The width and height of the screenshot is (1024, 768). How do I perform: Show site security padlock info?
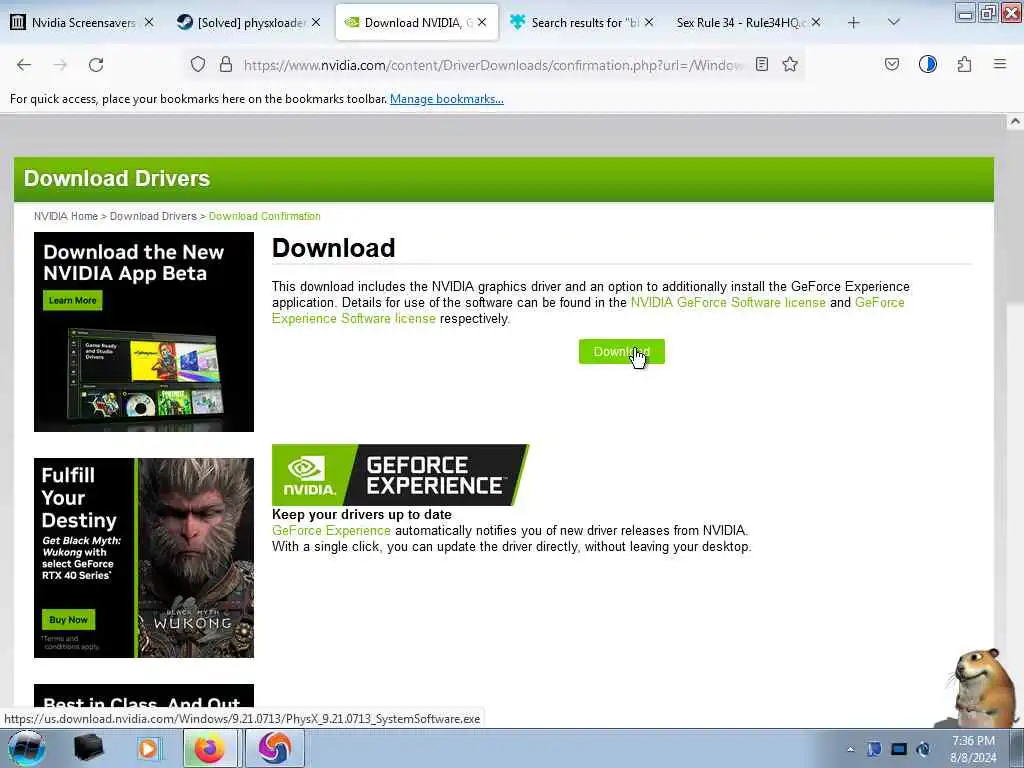[x=226, y=64]
